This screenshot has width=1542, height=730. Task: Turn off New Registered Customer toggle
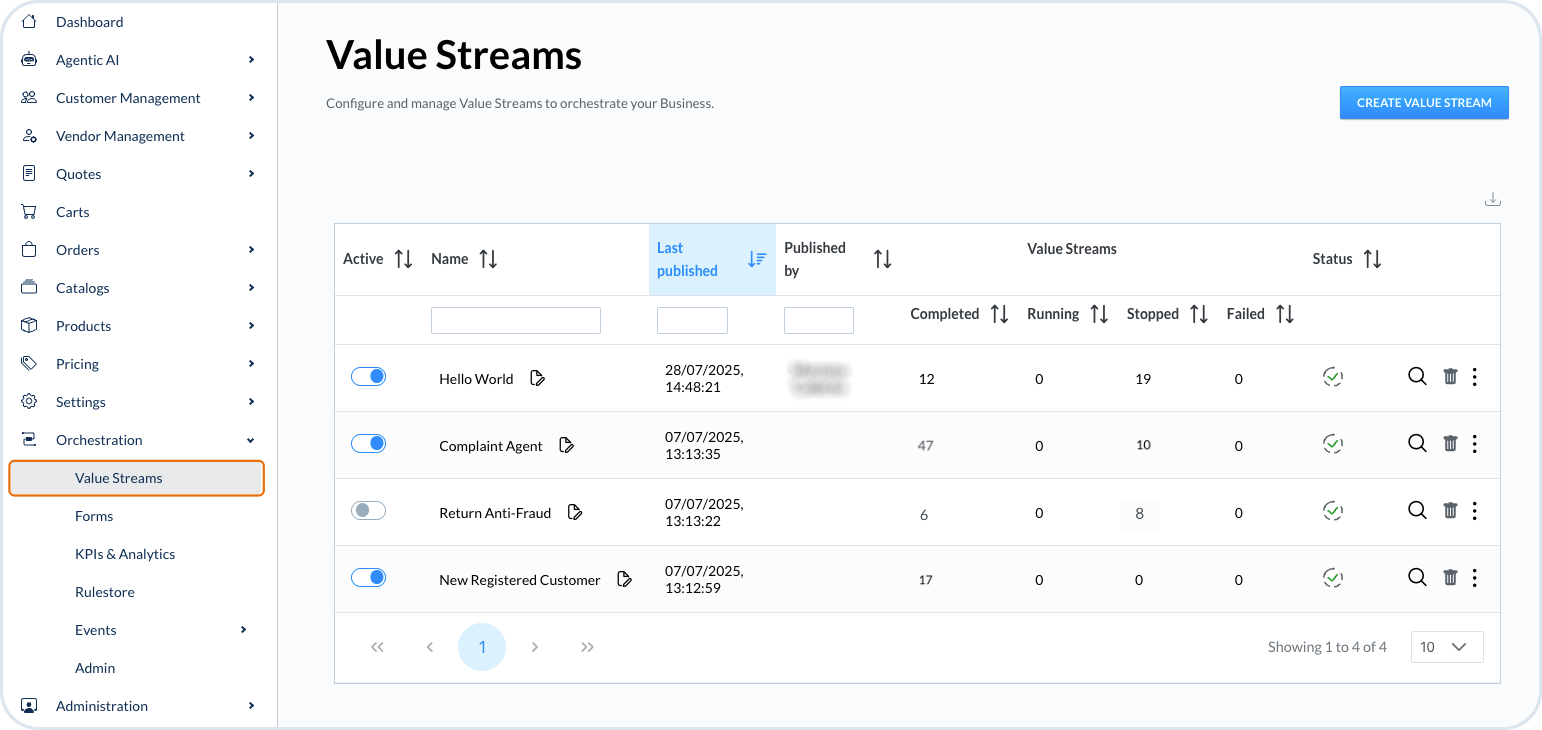point(368,577)
